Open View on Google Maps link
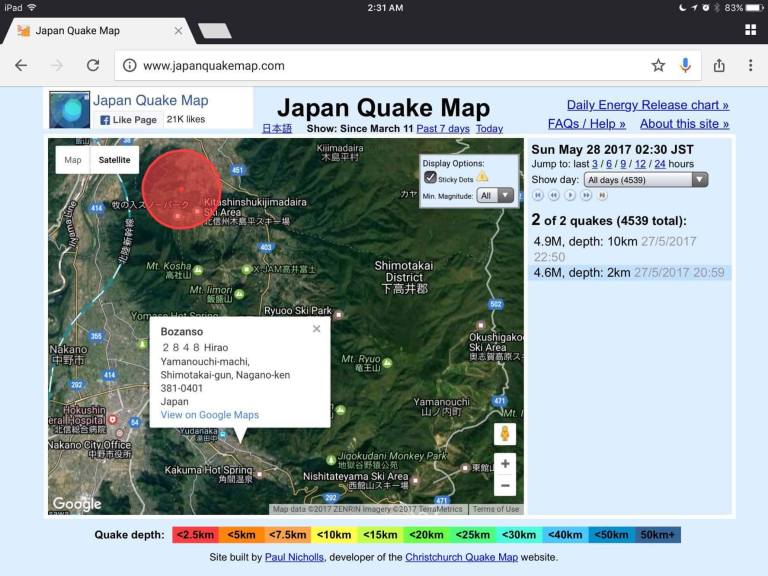This screenshot has width=768, height=576. (209, 415)
